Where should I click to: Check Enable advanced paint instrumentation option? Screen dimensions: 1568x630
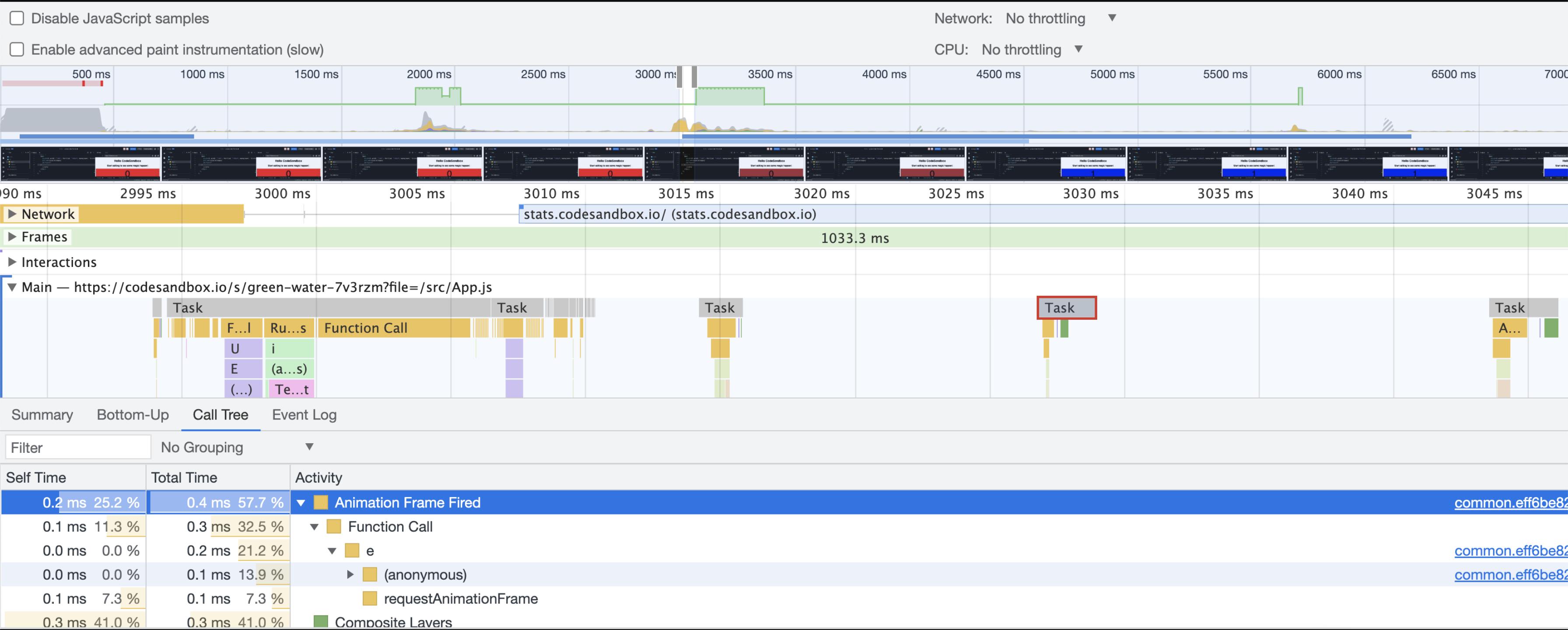pyautogui.click(x=17, y=49)
